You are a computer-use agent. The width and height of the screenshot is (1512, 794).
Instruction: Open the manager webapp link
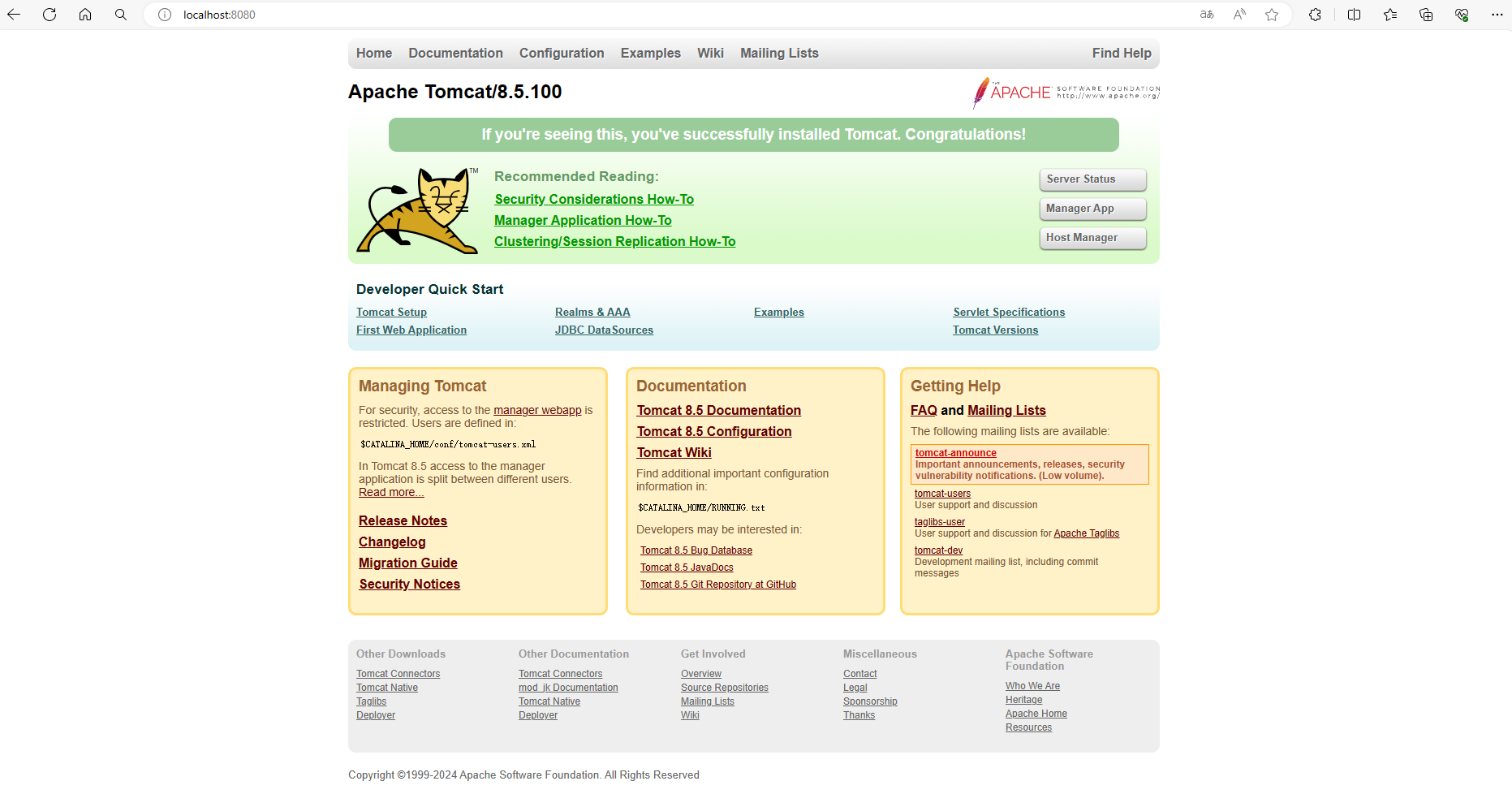tap(537, 410)
